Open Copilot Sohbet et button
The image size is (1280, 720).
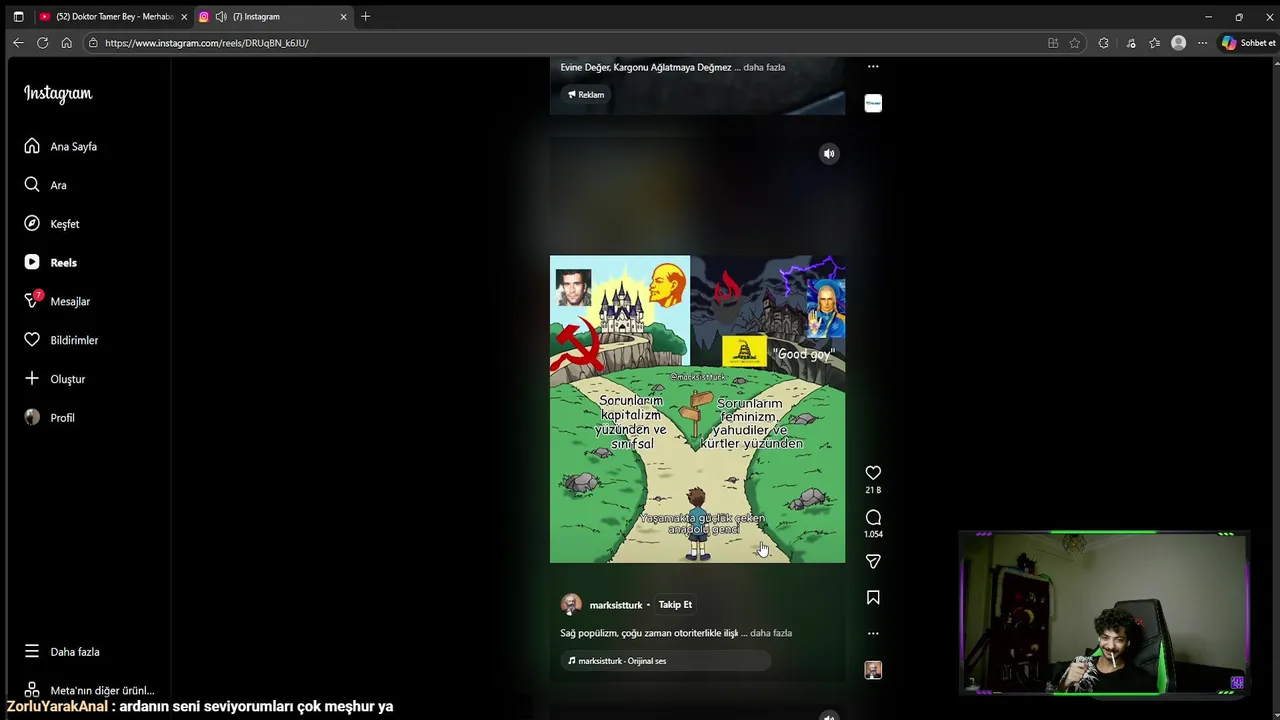pos(1249,43)
